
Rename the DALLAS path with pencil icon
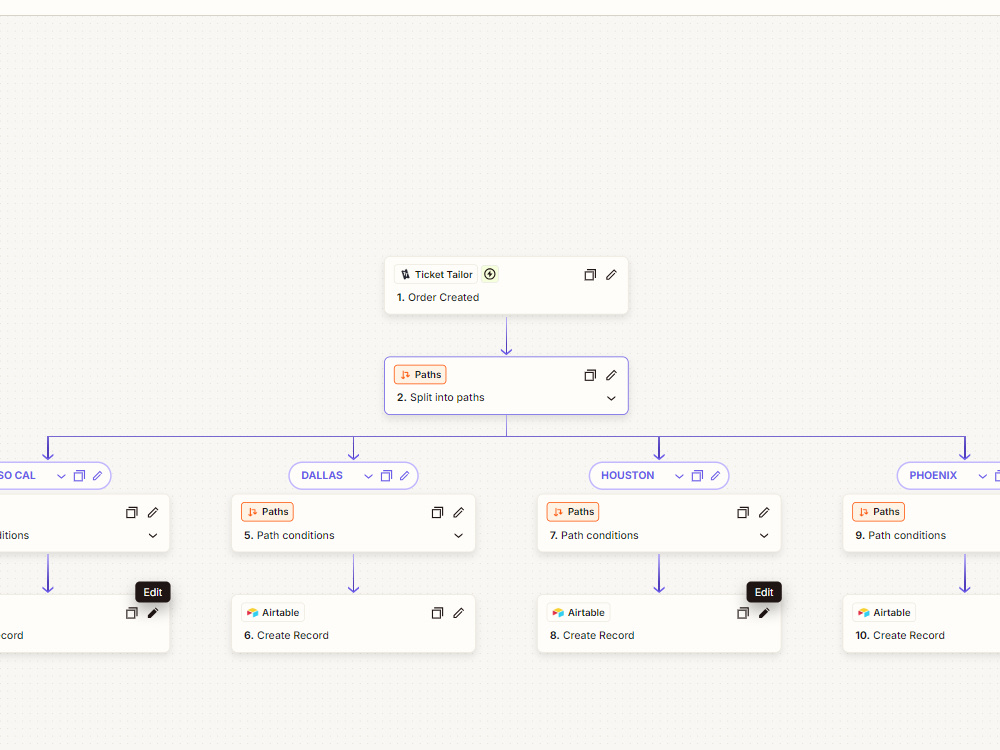pos(404,476)
